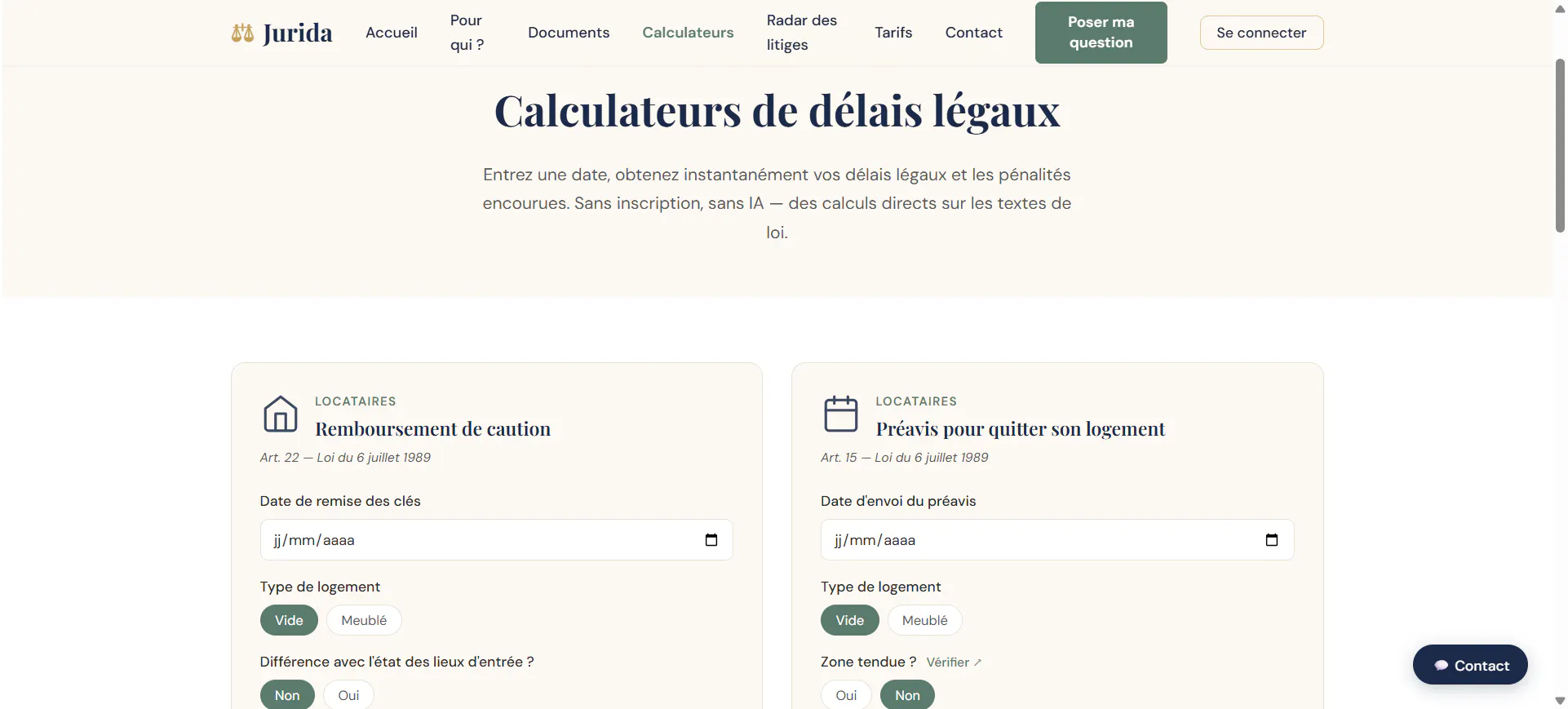Select Meublé on the préavis card

[924, 620]
